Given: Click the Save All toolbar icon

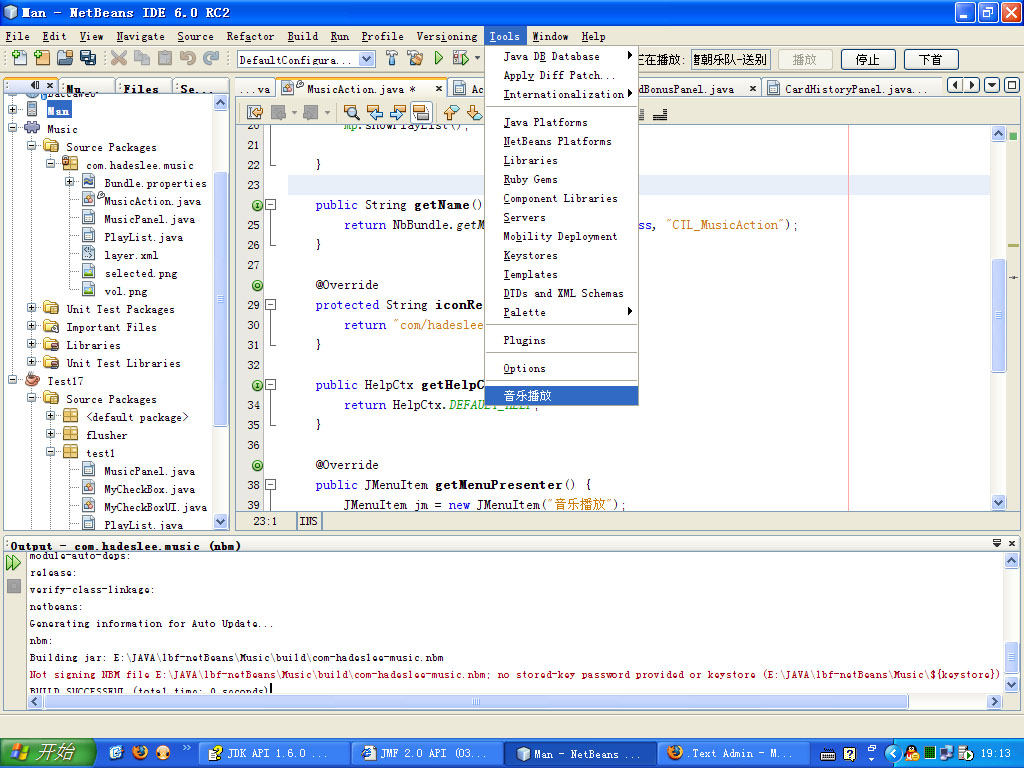Looking at the screenshot, I should tap(88, 58).
